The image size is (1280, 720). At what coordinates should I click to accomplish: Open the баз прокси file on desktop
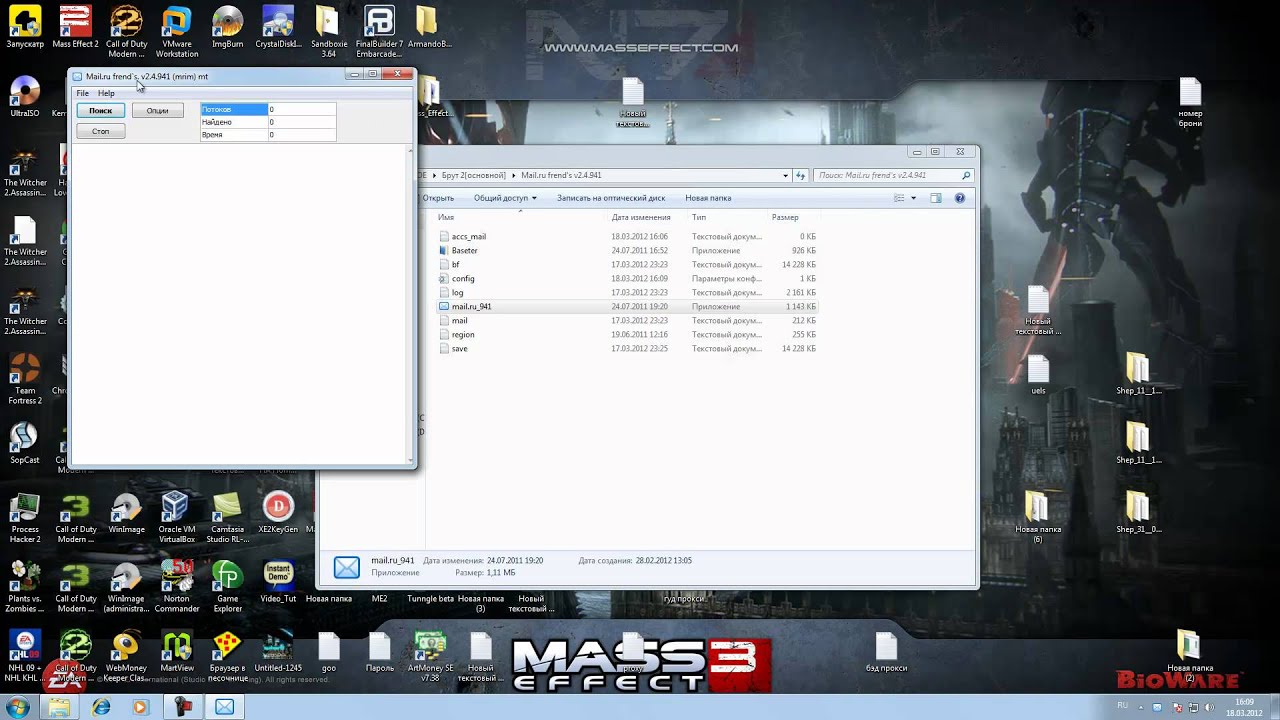886,651
